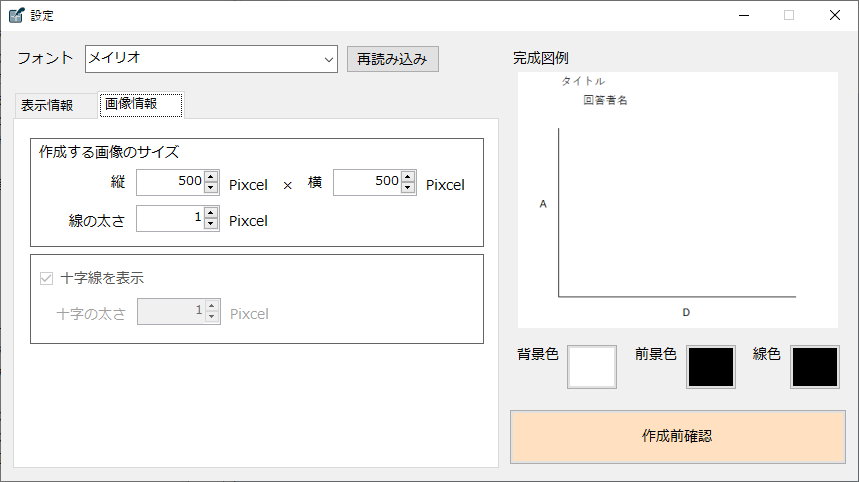Open the フォント dropdown list
Image resolution: width=859 pixels, height=482 pixels.
(329, 59)
